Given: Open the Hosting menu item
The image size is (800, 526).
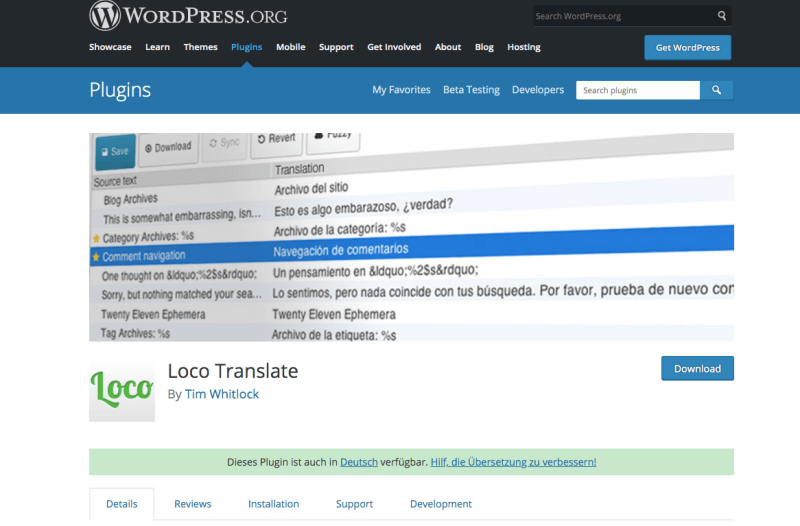Looking at the screenshot, I should click(523, 47).
